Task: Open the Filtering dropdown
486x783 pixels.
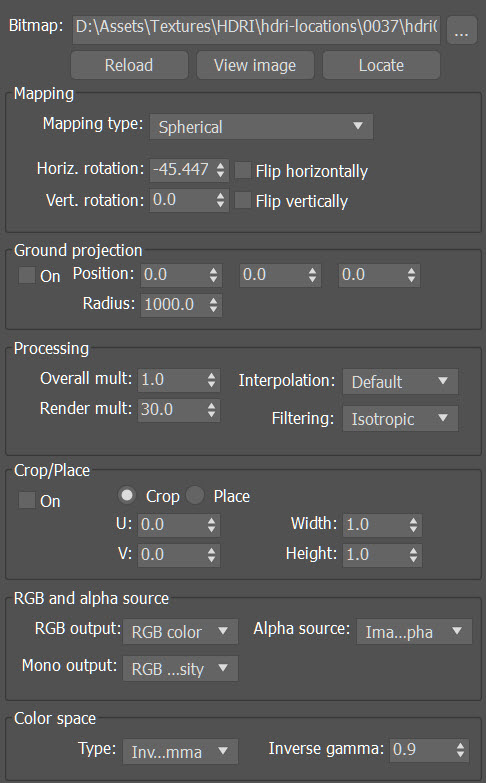Action: click(400, 418)
